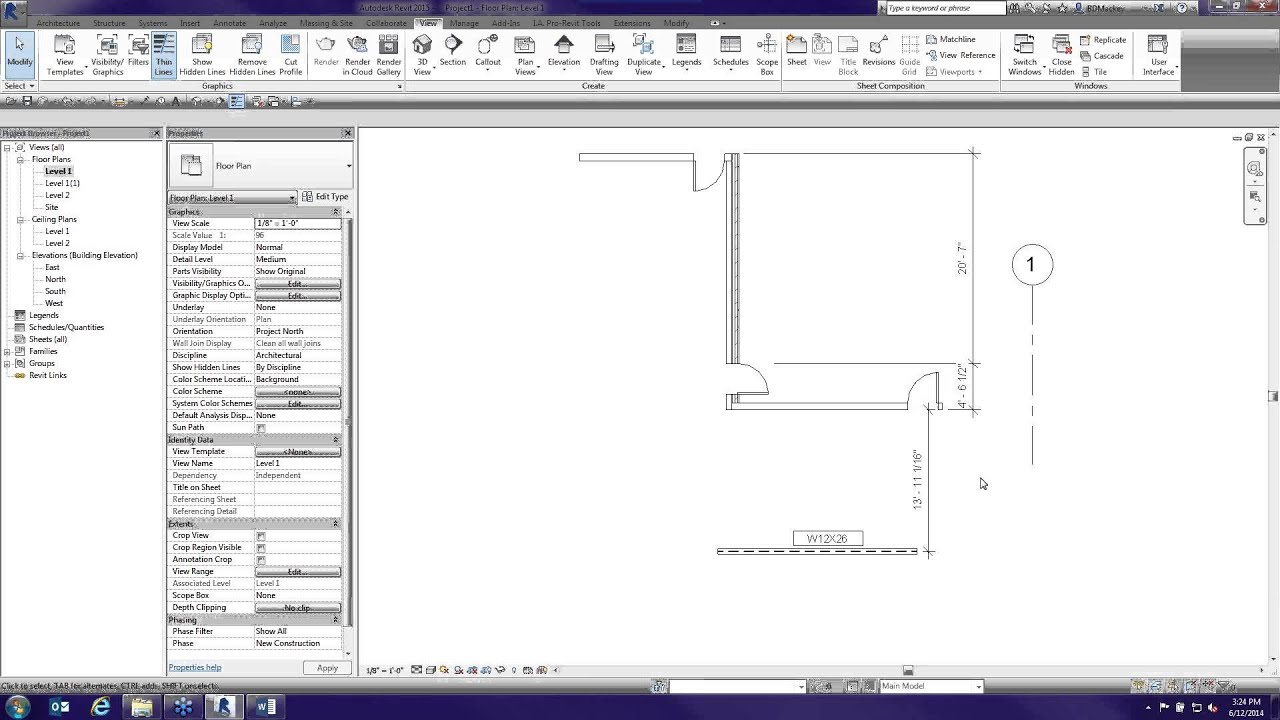Viewport: 1280px width, 720px height.
Task: Create a Drafting View
Action: tap(604, 54)
